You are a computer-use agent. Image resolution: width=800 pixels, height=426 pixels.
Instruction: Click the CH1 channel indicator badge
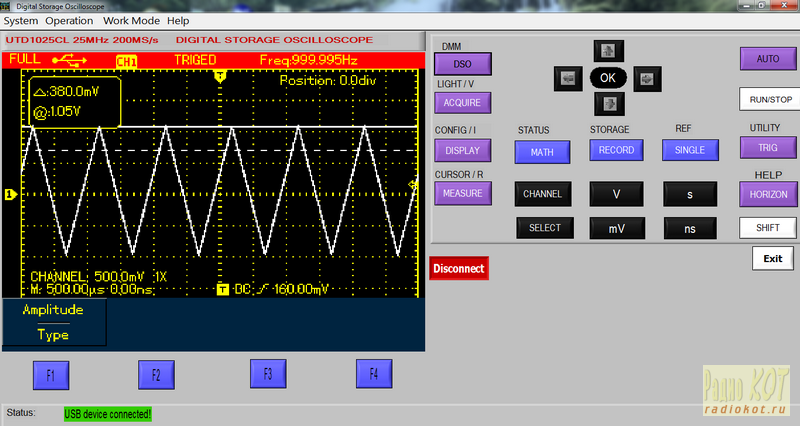(x=127, y=61)
